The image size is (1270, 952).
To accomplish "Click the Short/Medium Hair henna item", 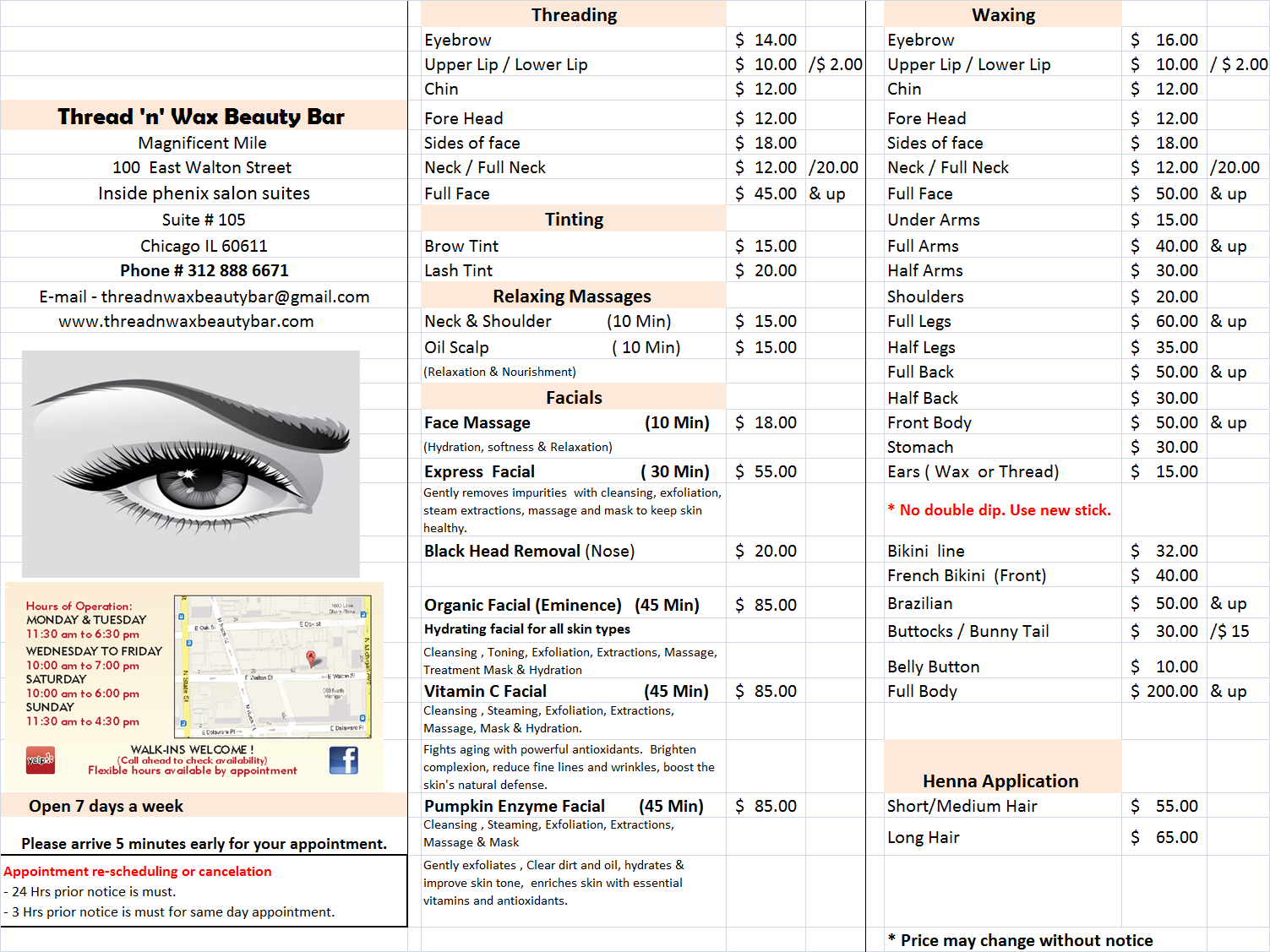I will 962,806.
